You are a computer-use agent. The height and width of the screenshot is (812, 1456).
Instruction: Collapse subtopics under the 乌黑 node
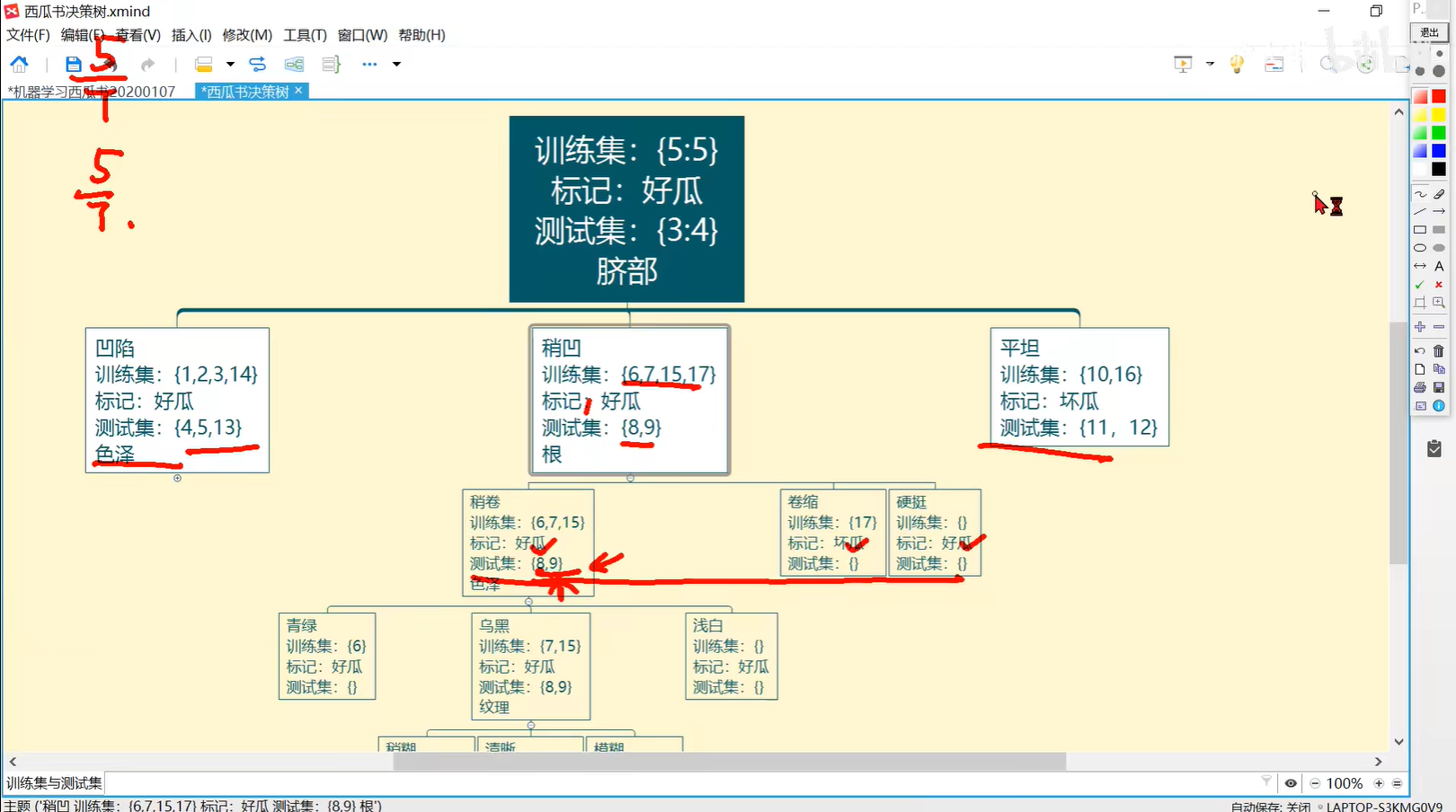(531, 725)
